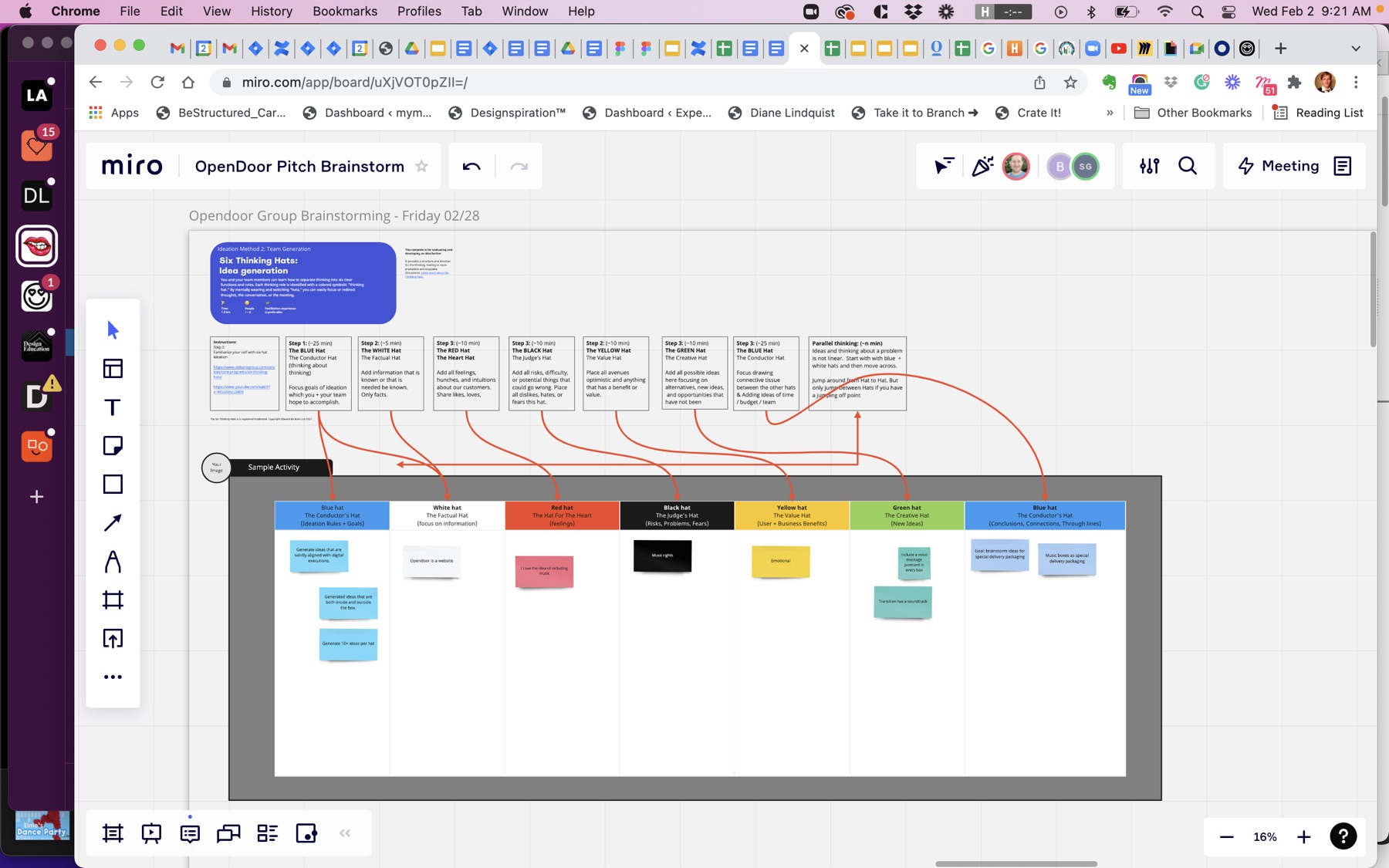Open the Frames panel at bottom

point(113,833)
